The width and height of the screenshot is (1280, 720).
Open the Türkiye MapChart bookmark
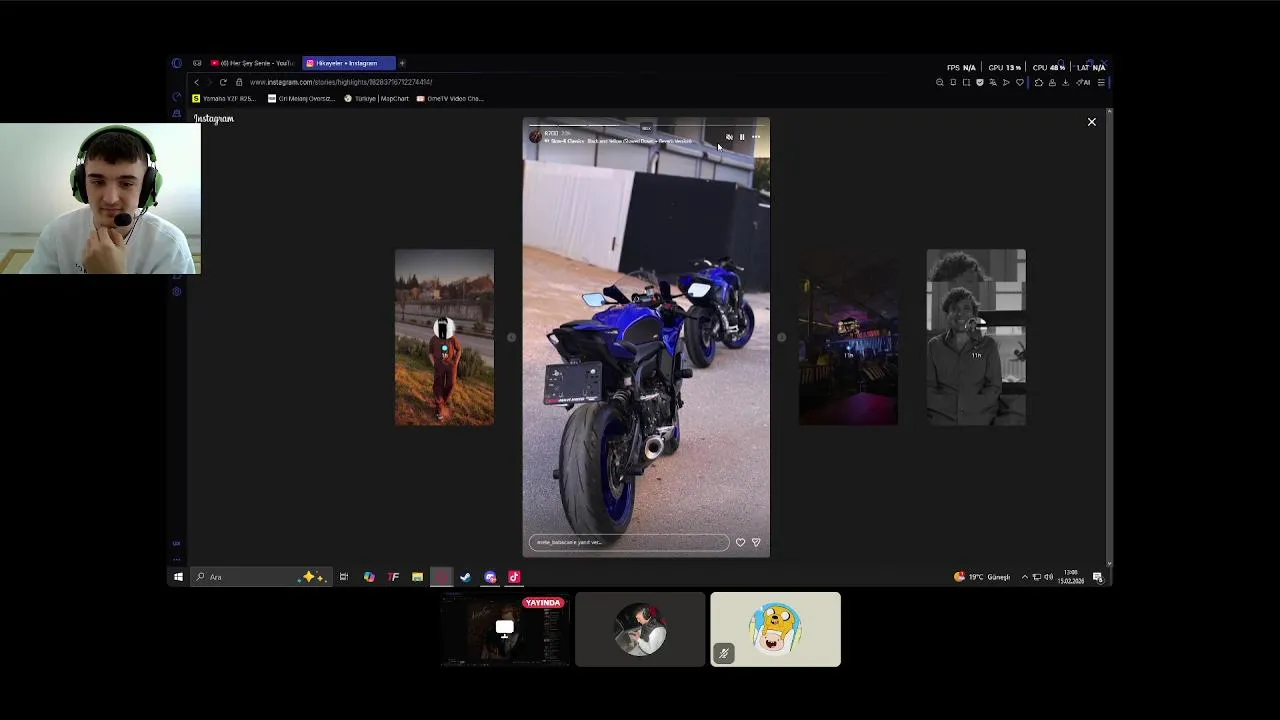point(377,99)
